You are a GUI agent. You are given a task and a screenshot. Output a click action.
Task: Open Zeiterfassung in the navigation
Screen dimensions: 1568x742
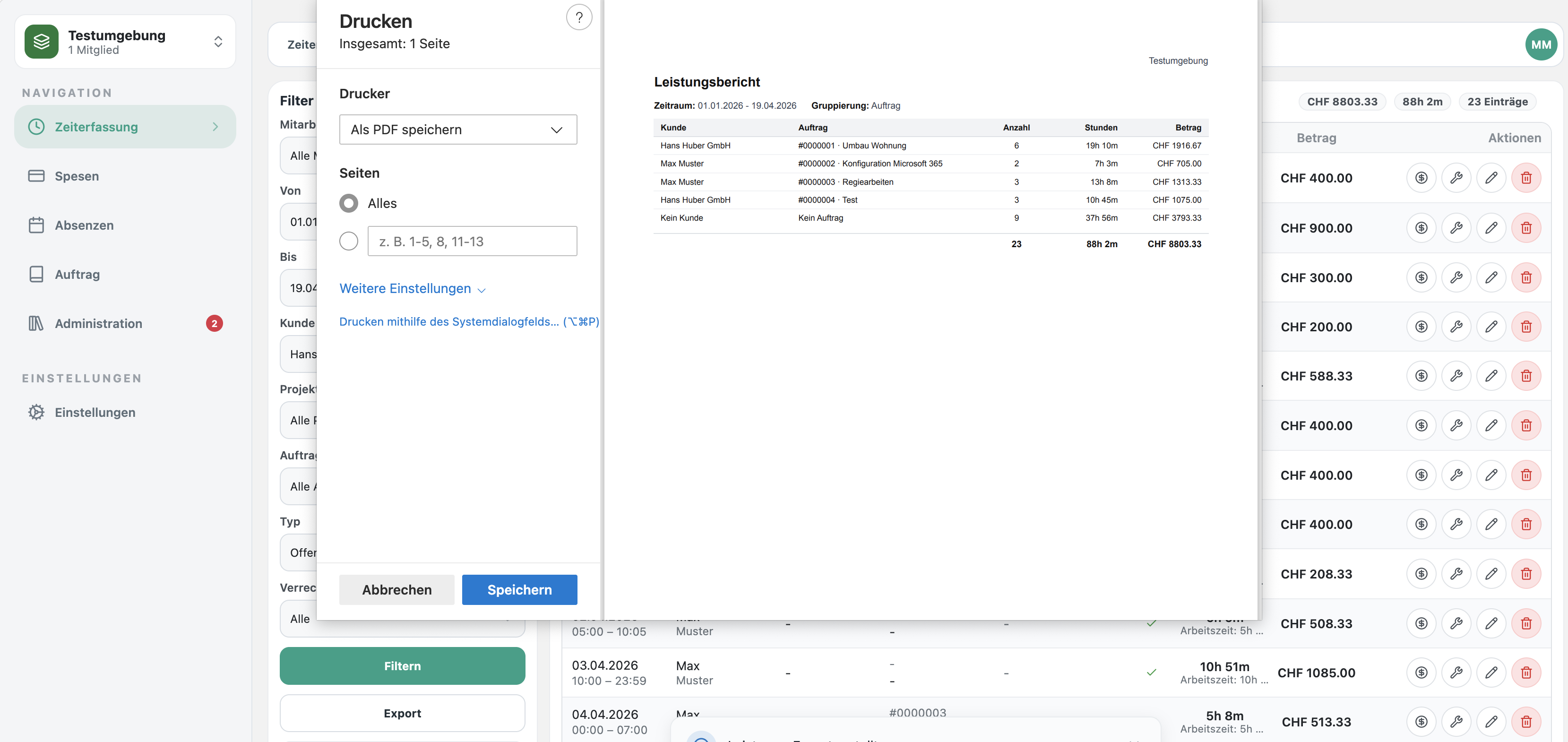coord(125,127)
